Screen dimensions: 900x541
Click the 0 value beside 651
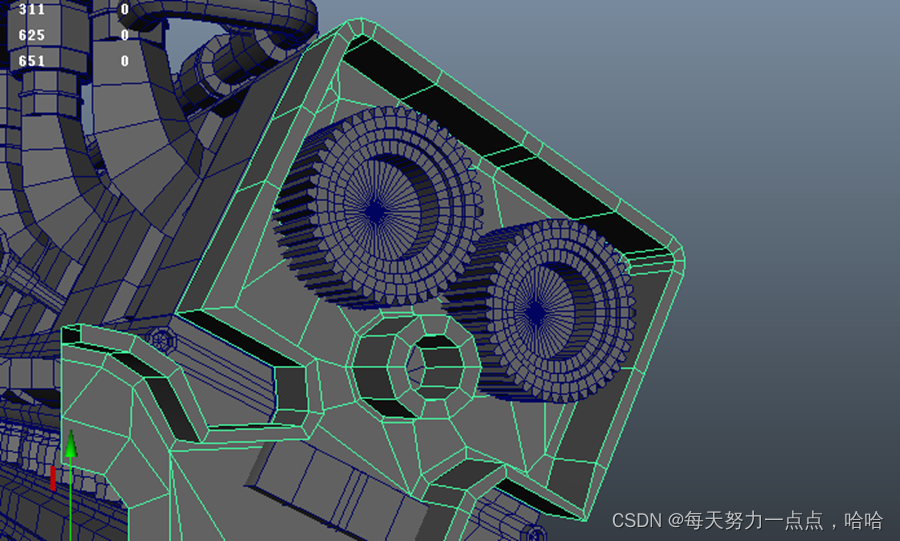pos(125,61)
